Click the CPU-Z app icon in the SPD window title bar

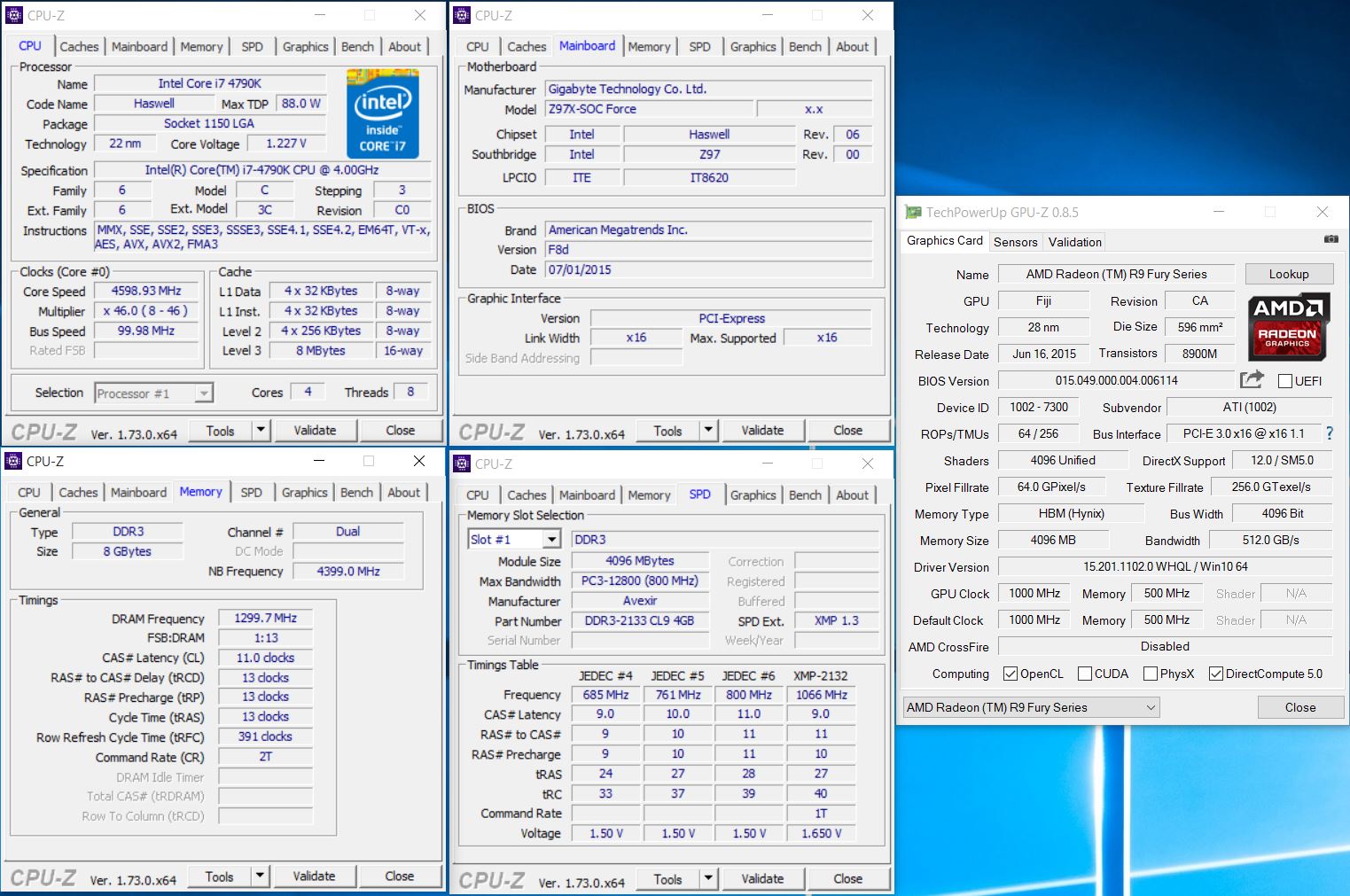[x=461, y=464]
